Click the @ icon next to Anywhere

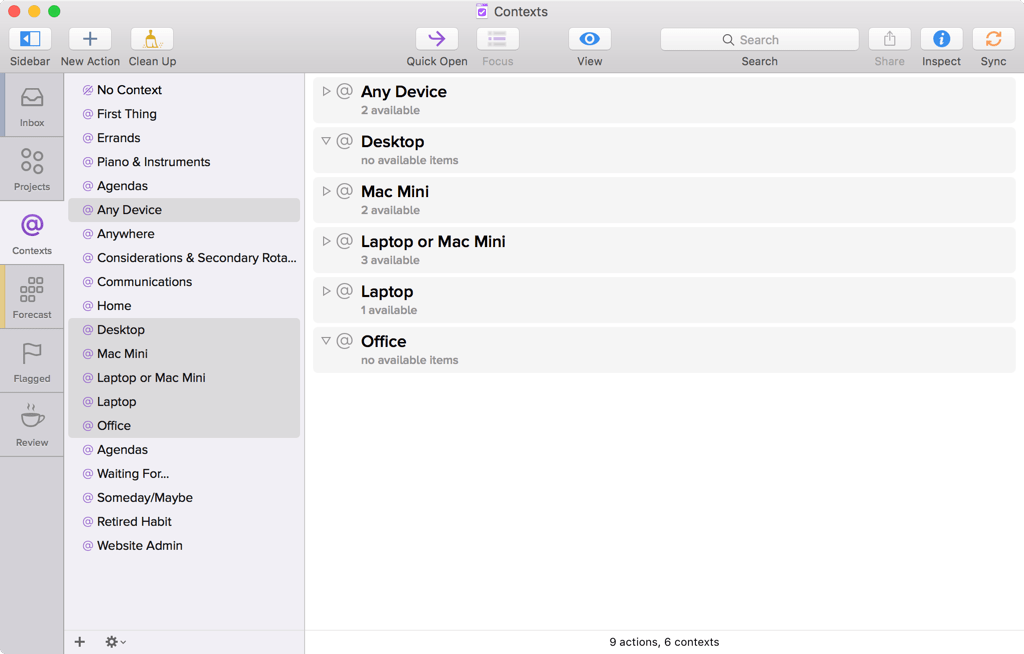(x=88, y=234)
